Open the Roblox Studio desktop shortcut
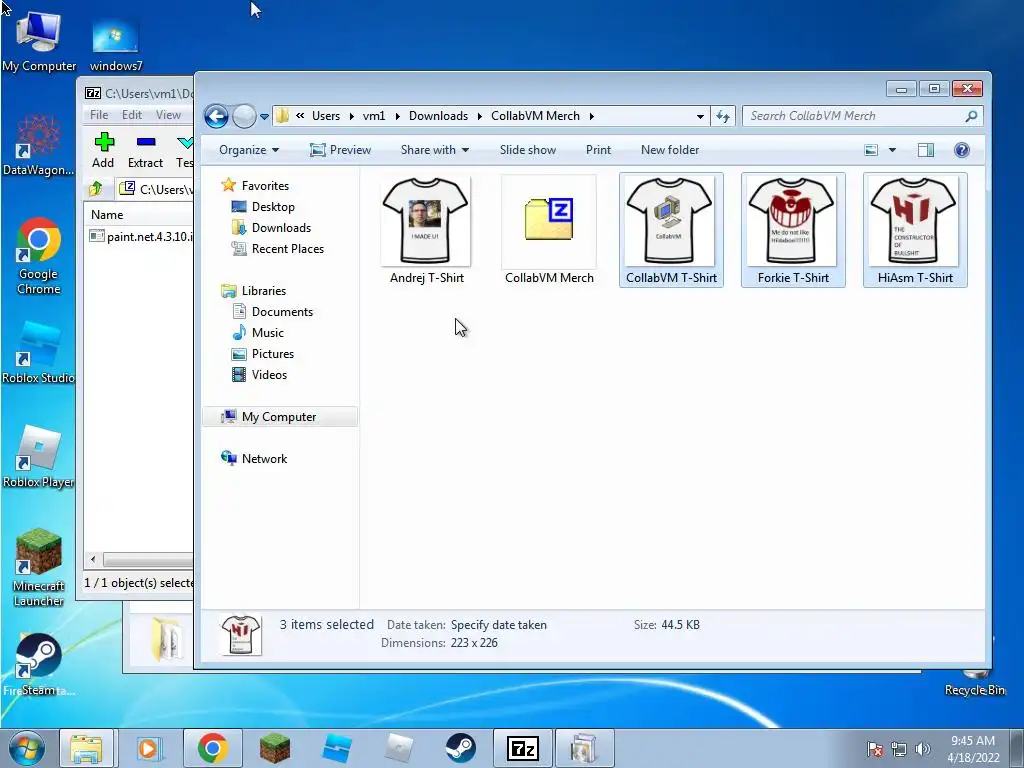The height and width of the screenshot is (768, 1024). tap(39, 353)
